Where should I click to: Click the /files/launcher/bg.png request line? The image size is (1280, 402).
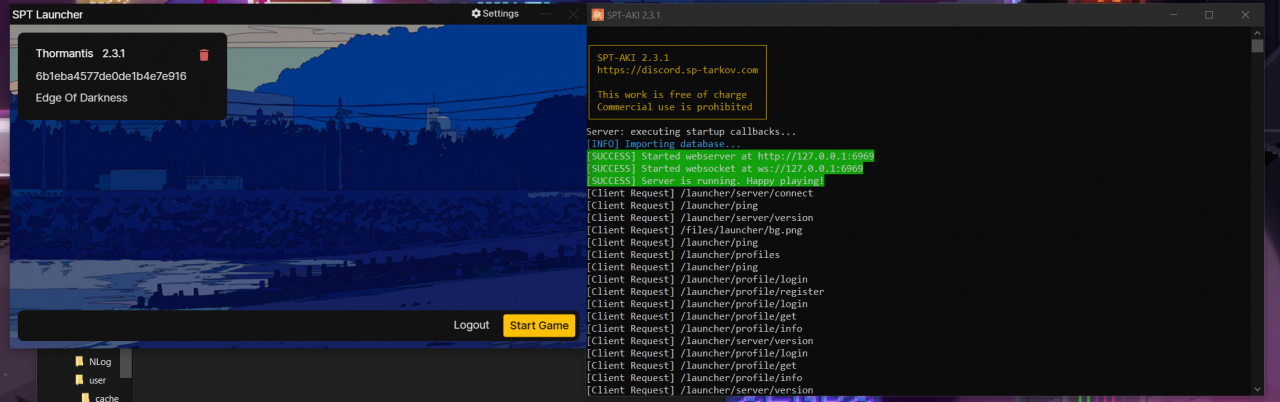coord(694,230)
